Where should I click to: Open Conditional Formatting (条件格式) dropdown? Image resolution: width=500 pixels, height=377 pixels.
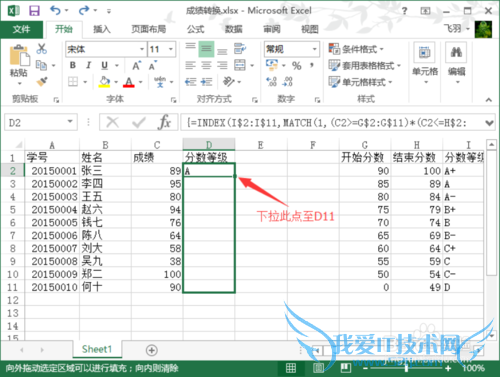(x=356, y=49)
